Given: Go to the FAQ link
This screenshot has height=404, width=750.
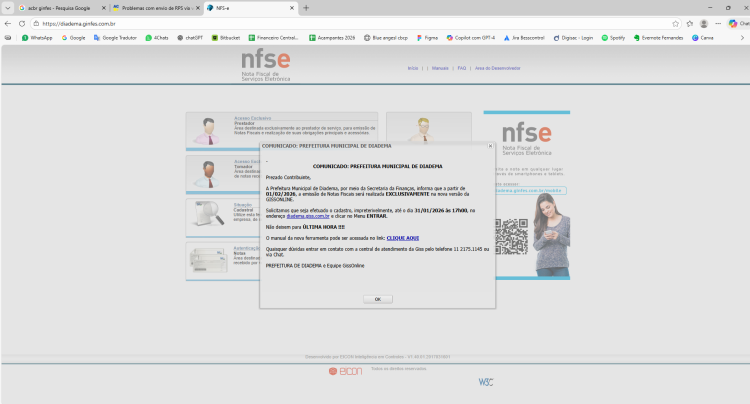Looking at the screenshot, I should (x=462, y=68).
